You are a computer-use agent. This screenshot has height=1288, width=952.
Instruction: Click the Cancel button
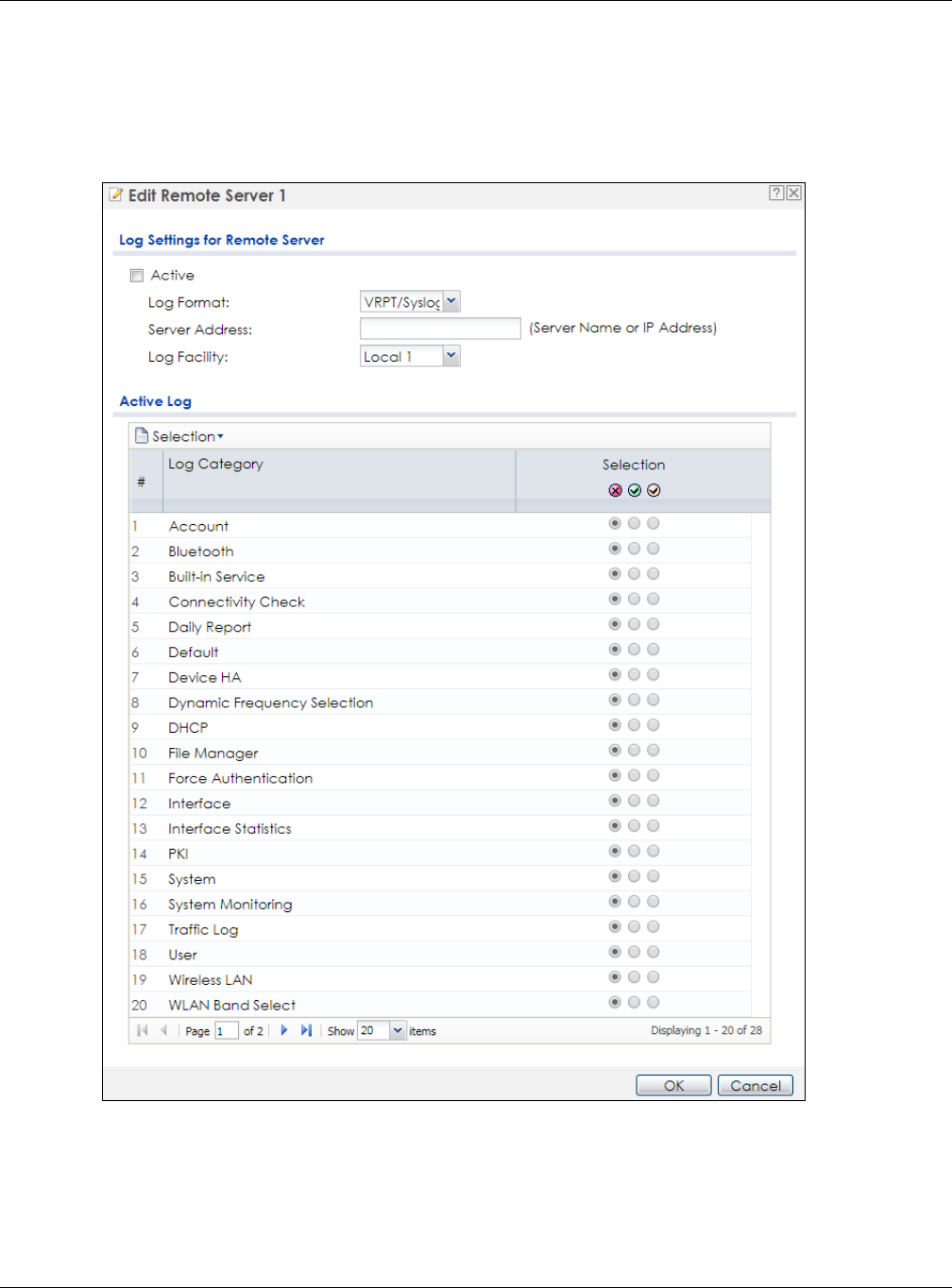point(756,1086)
